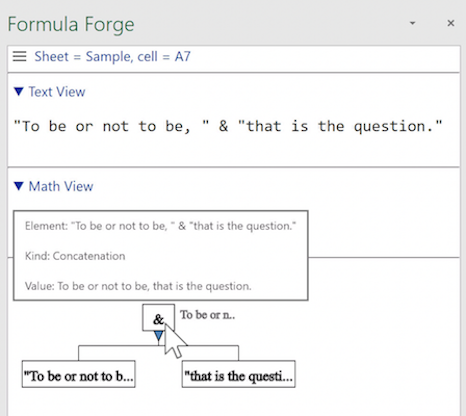Image resolution: width=466 pixels, height=416 pixels.
Task: Click the formula text in Text View
Action: coord(228,126)
